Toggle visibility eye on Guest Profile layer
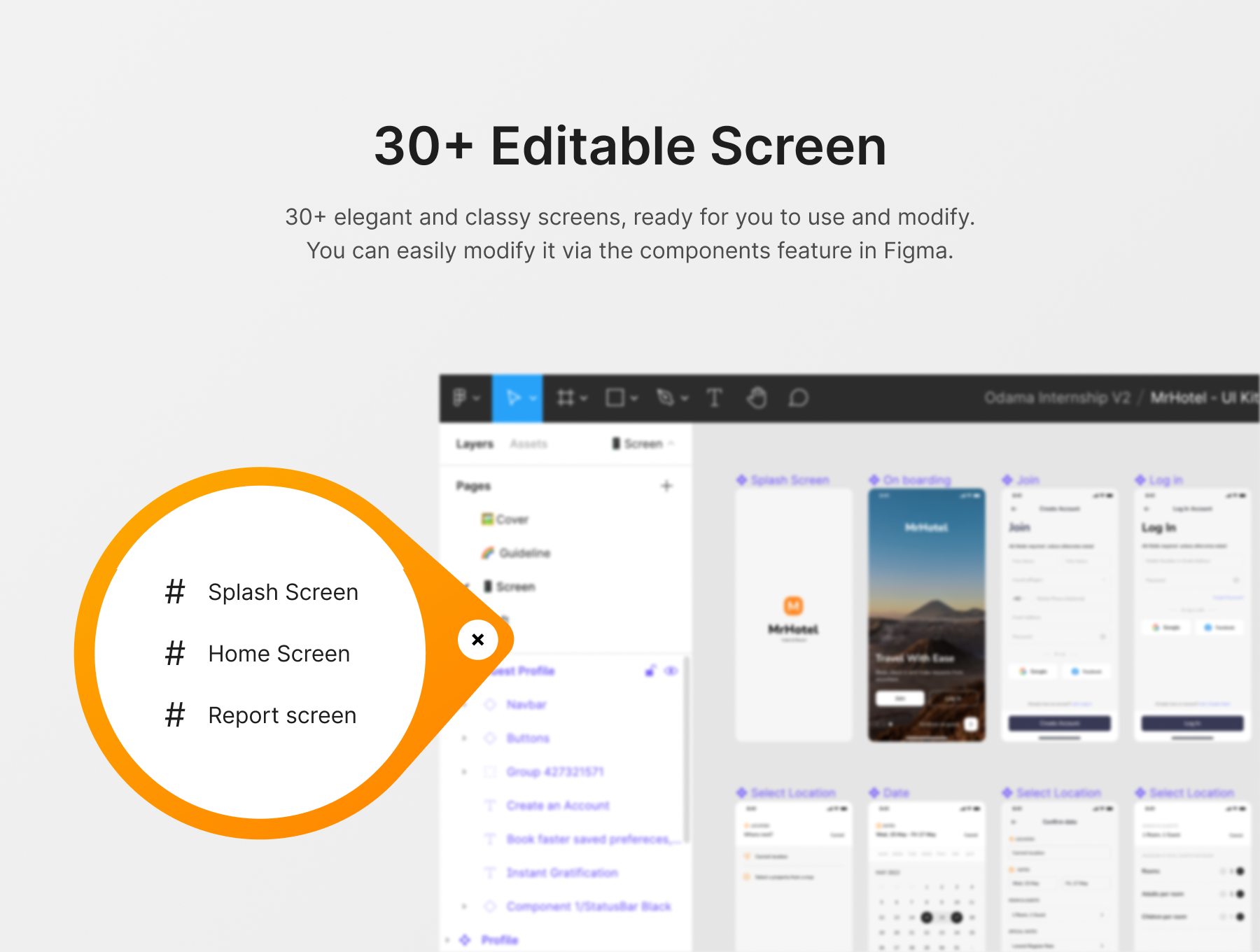 (671, 671)
